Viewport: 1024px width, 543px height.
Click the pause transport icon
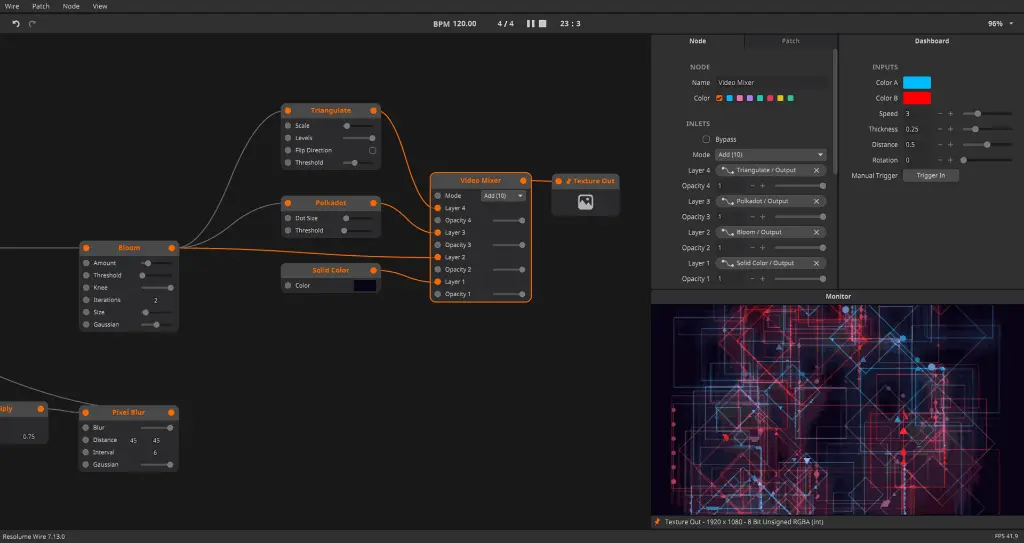pyautogui.click(x=531, y=23)
